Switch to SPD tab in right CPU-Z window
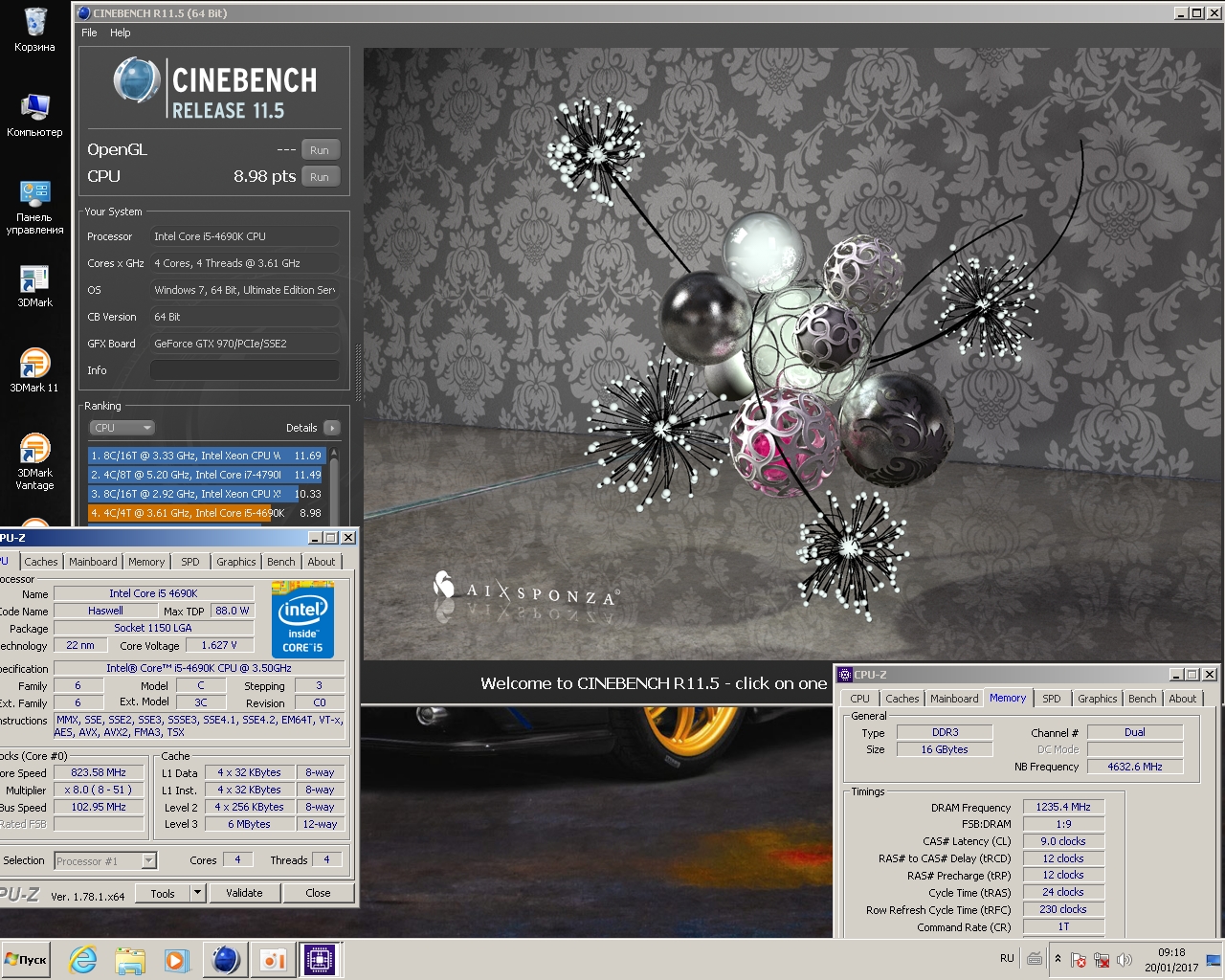This screenshot has width=1225, height=980. tap(1052, 699)
